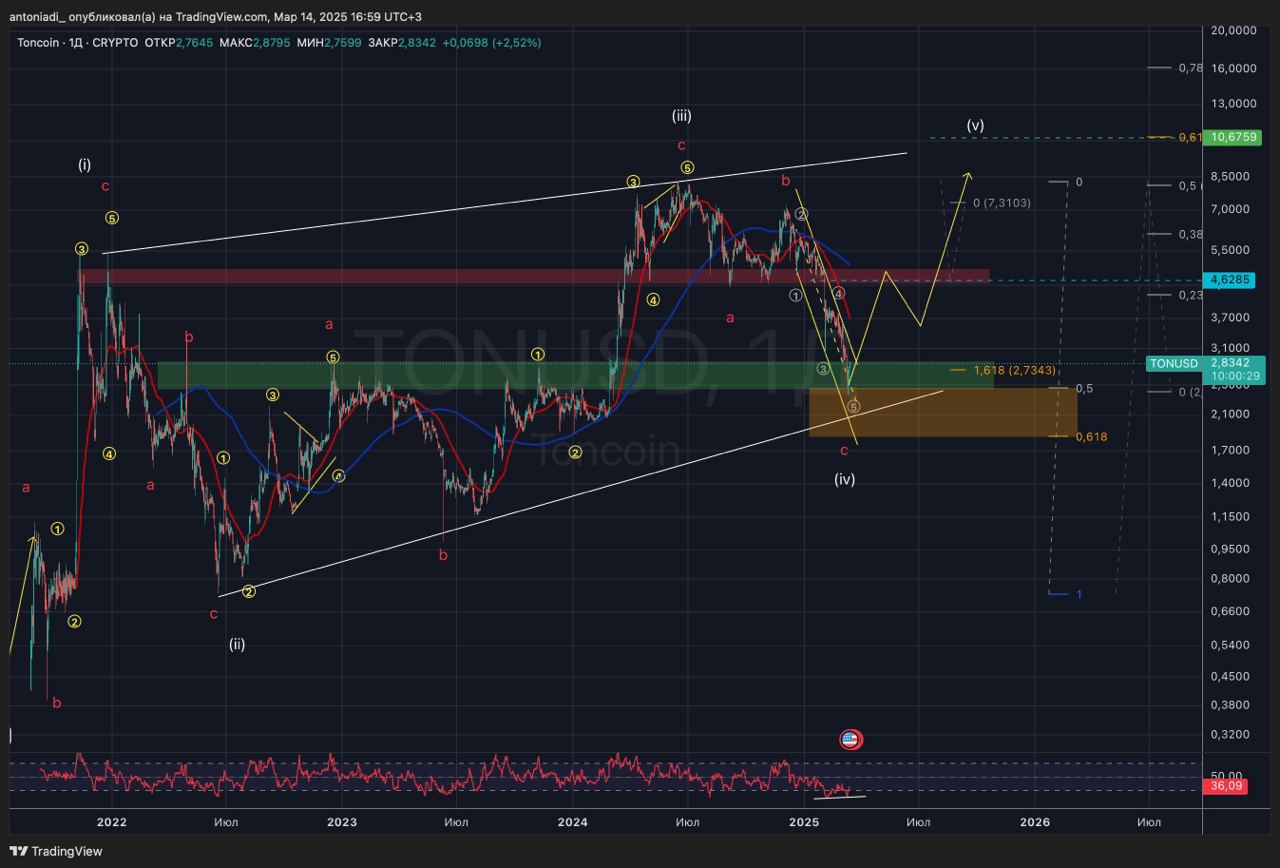Click the 1,4000 price scale label
Screen dimensions: 1280x868
coord(1230,483)
